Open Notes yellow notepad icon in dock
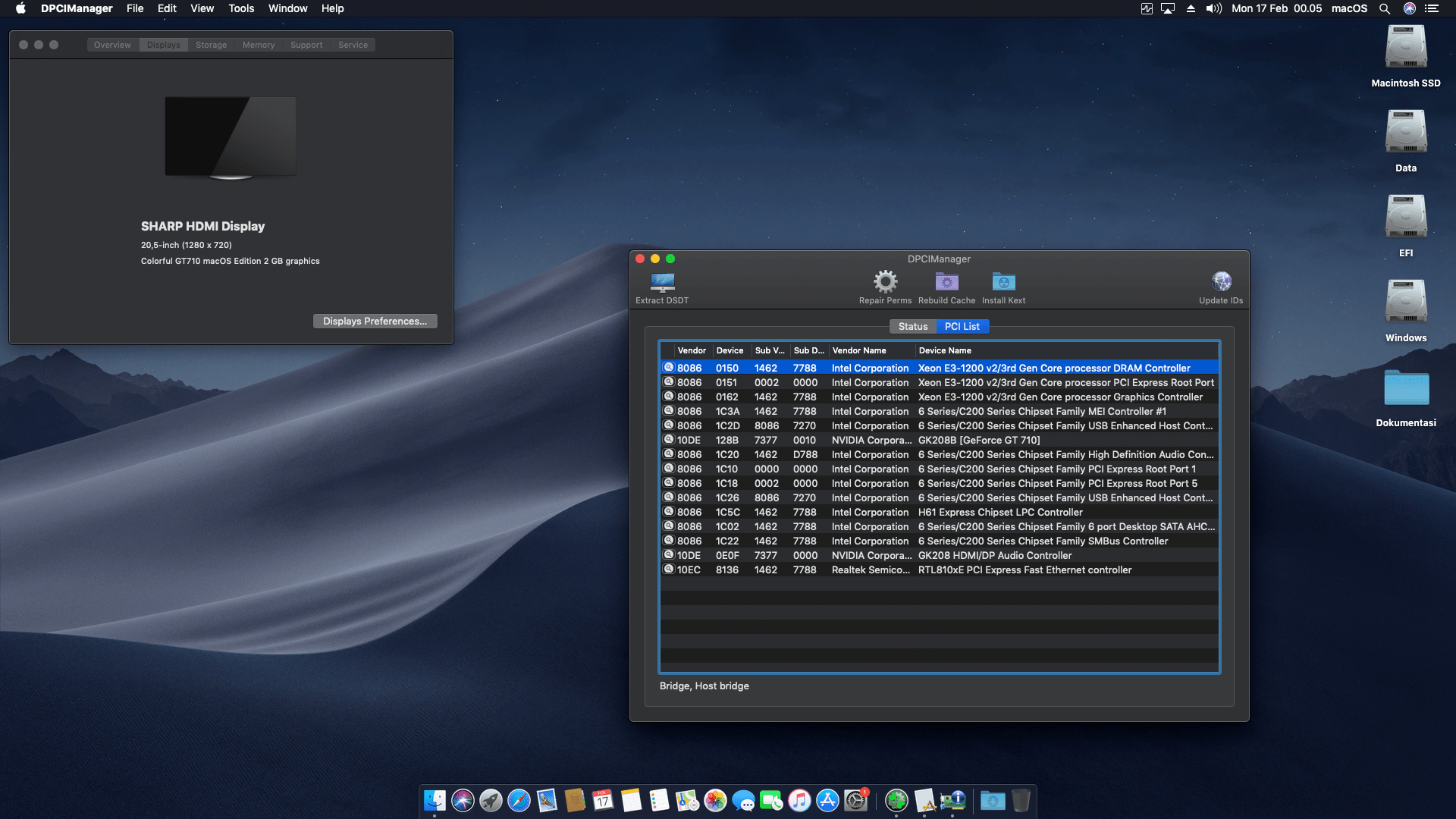This screenshot has height=819, width=1456. point(631,800)
